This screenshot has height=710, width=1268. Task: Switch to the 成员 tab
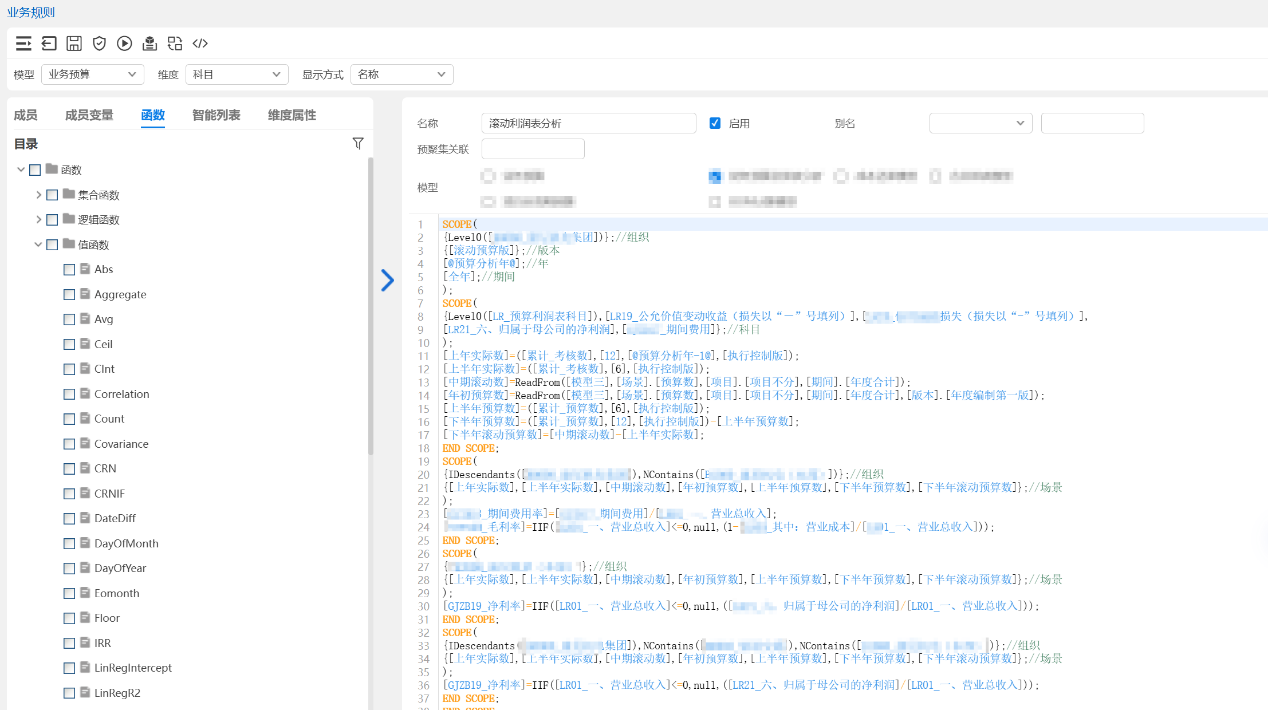(x=26, y=115)
